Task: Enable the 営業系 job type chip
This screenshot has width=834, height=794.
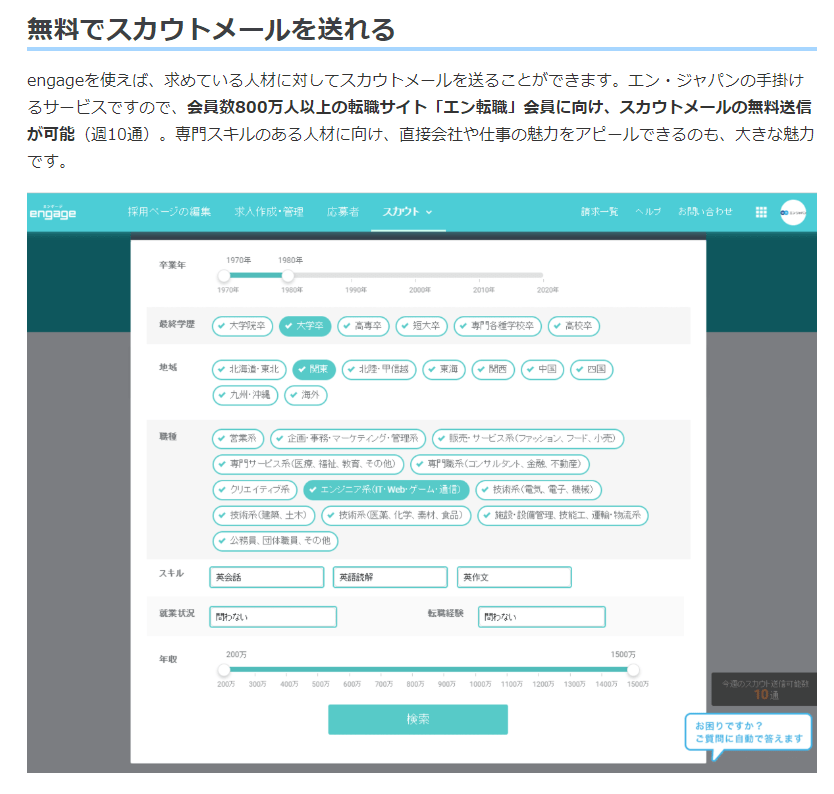Action: coord(237,438)
